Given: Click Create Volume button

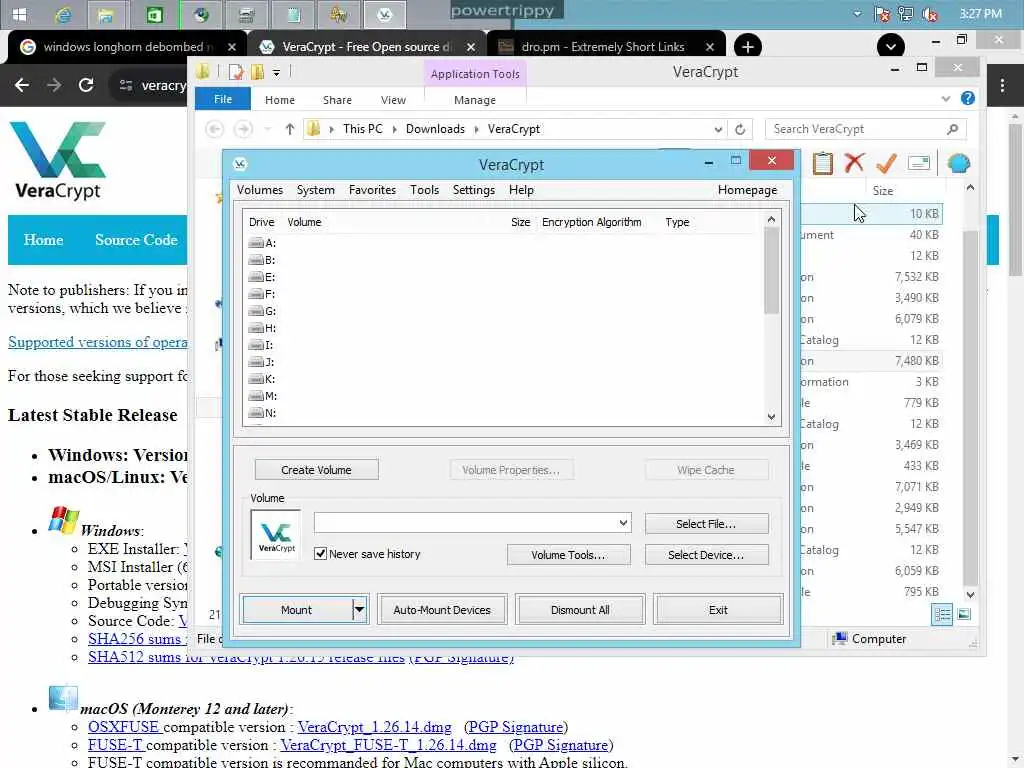Looking at the screenshot, I should (316, 470).
